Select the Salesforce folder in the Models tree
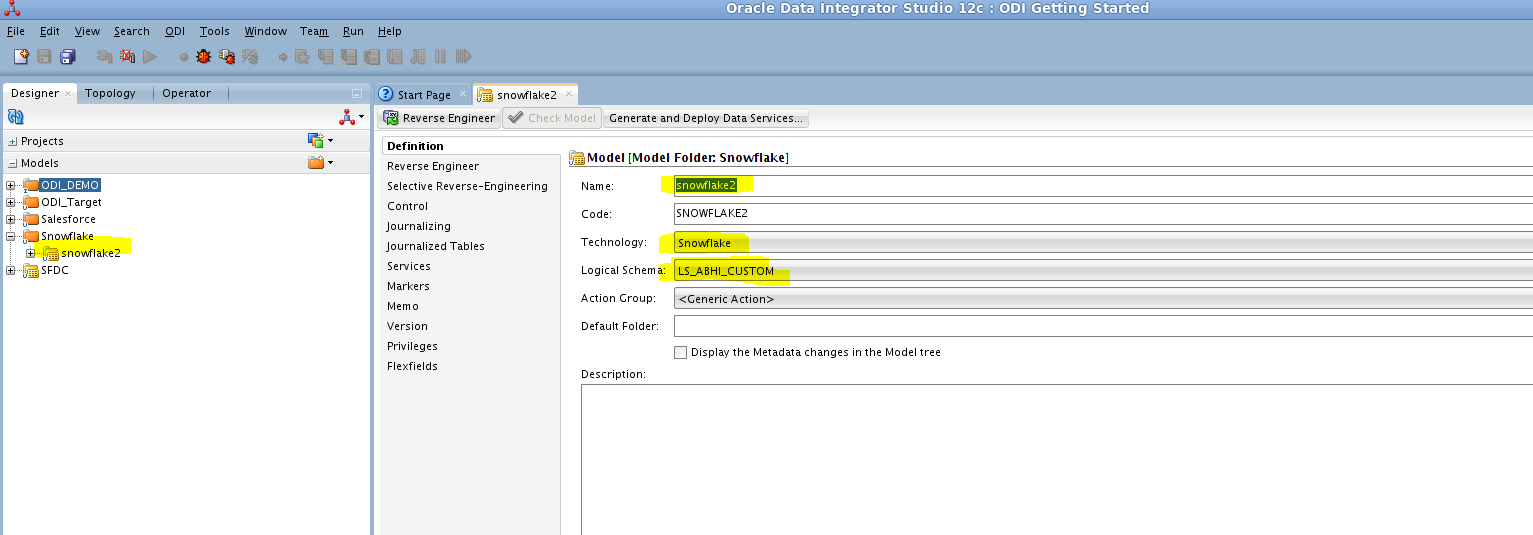This screenshot has height=535, width=1533. [68, 219]
